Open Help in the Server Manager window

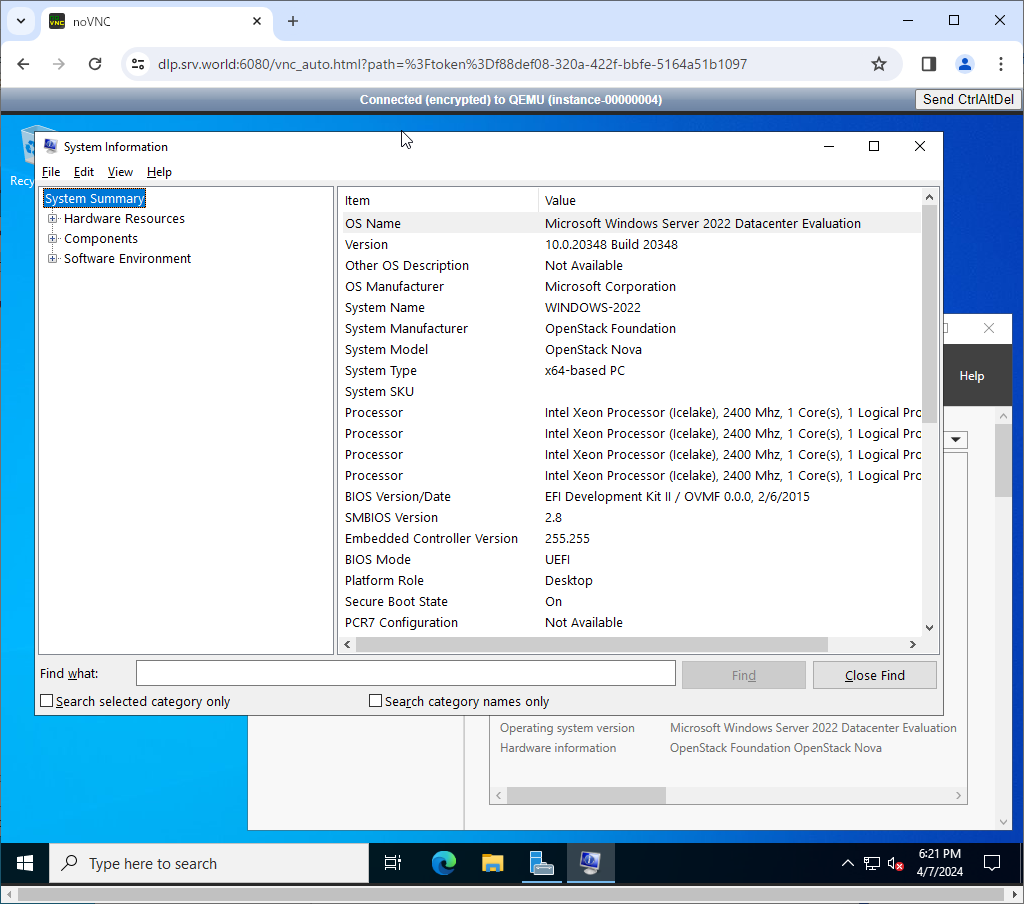pos(972,376)
